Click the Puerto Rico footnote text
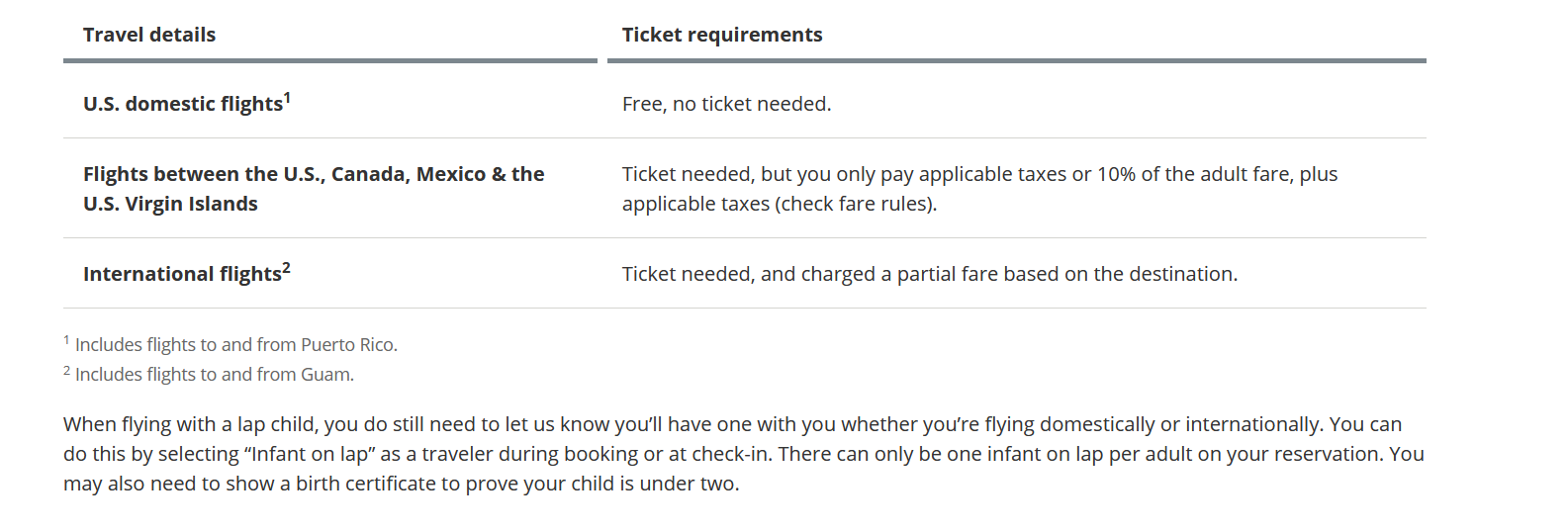 (x=236, y=344)
